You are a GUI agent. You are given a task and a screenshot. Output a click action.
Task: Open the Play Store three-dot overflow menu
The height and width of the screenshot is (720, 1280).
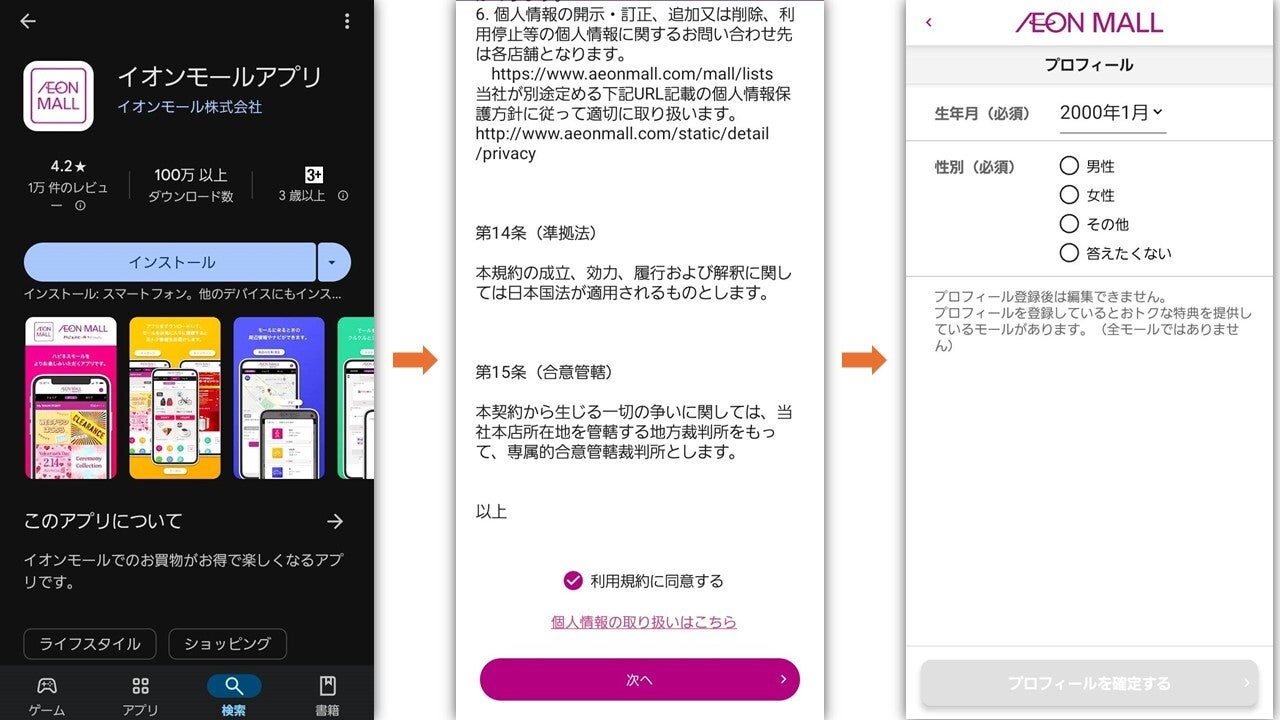tap(346, 21)
